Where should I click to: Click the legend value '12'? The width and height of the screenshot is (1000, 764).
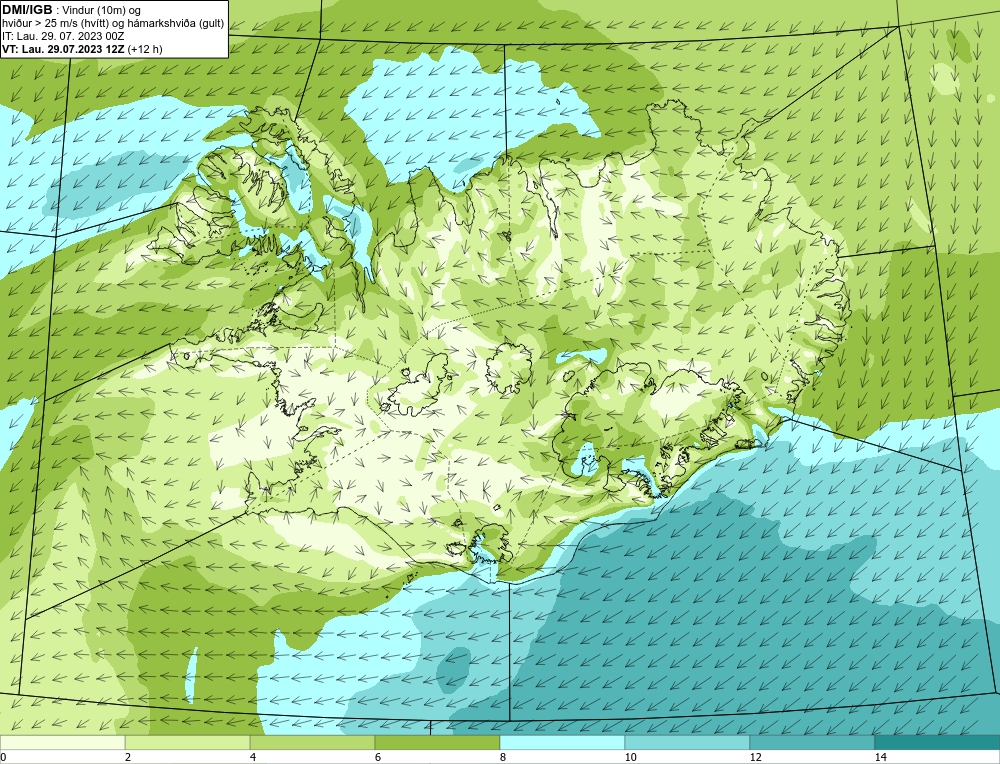[x=756, y=757]
